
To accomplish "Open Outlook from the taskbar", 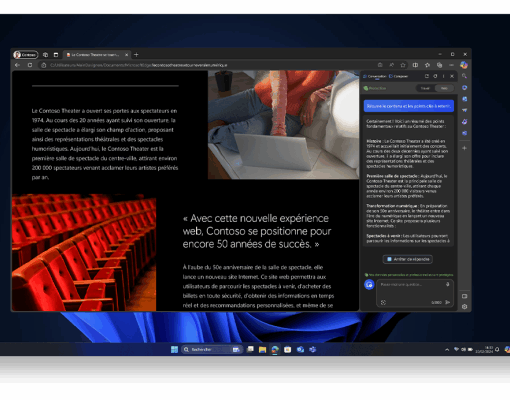I will coord(300,349).
